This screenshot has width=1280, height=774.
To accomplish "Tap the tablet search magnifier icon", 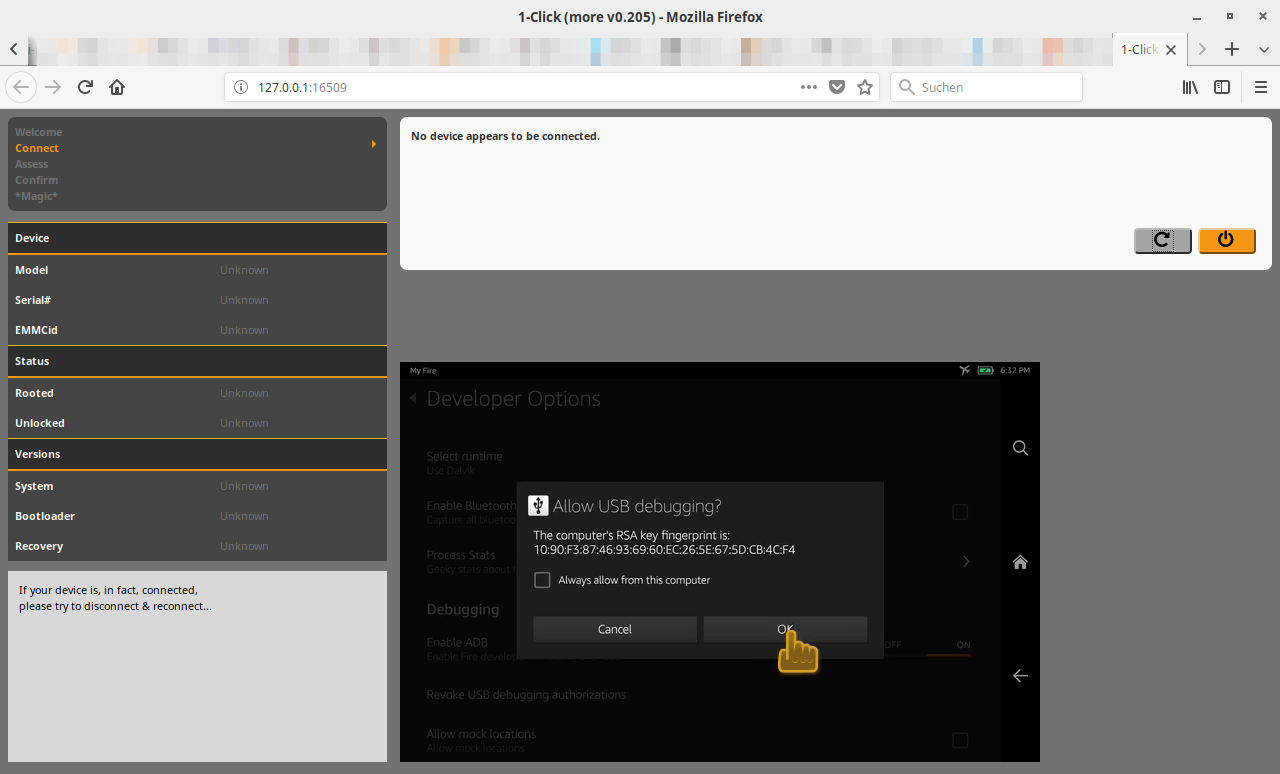I will [x=1020, y=448].
